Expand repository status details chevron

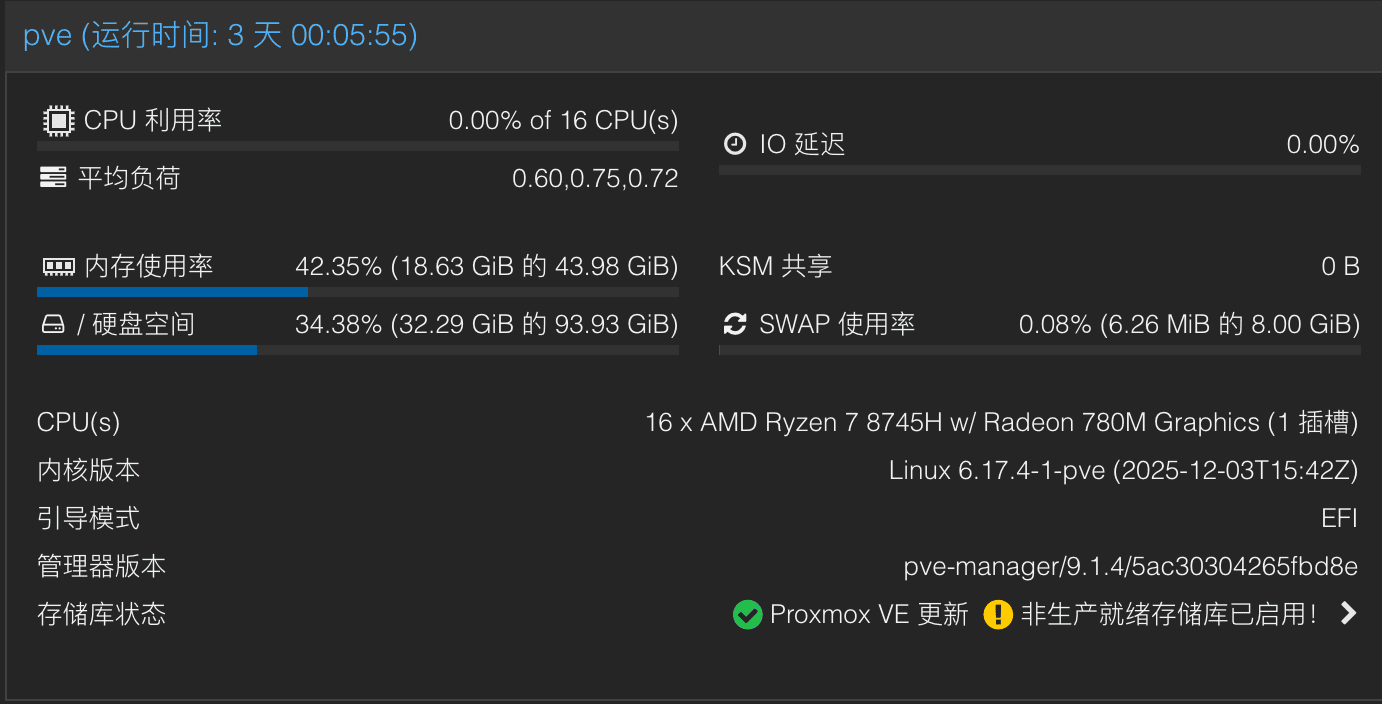[x=1348, y=613]
